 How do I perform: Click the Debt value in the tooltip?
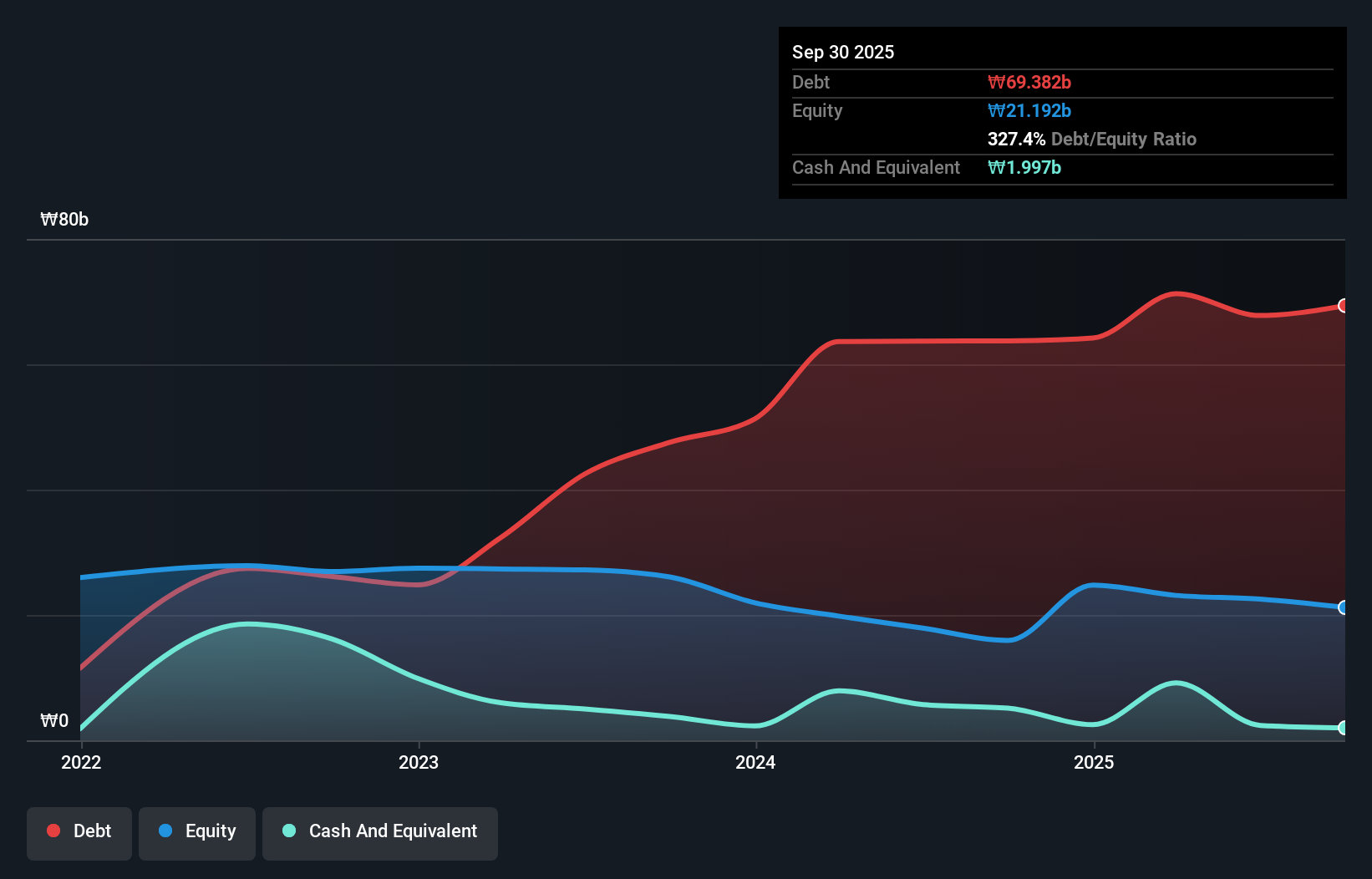click(x=1030, y=82)
